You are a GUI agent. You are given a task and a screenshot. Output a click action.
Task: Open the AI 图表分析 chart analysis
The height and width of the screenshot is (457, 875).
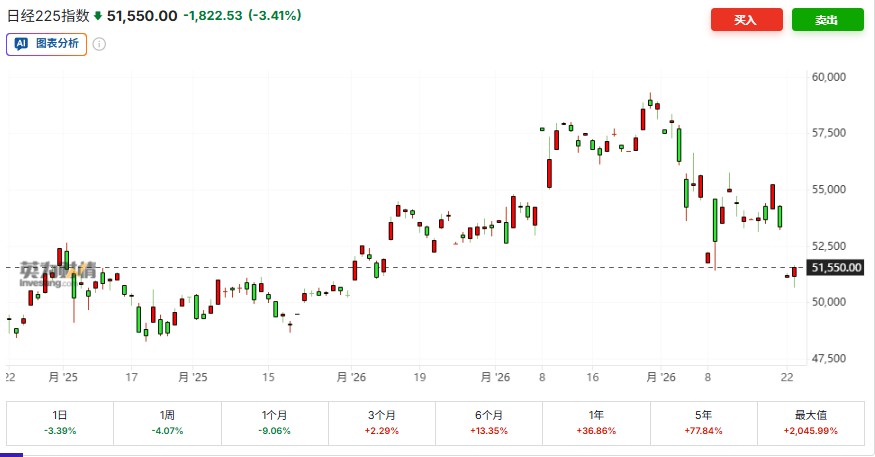tap(47, 44)
